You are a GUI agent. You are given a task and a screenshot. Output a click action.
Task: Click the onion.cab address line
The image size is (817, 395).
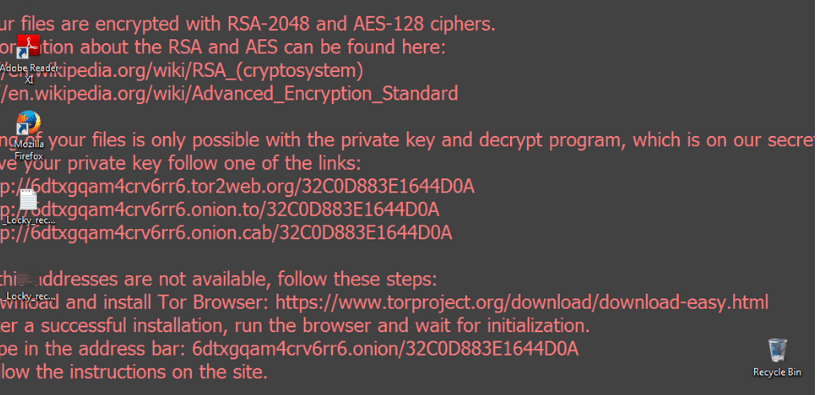click(226, 233)
